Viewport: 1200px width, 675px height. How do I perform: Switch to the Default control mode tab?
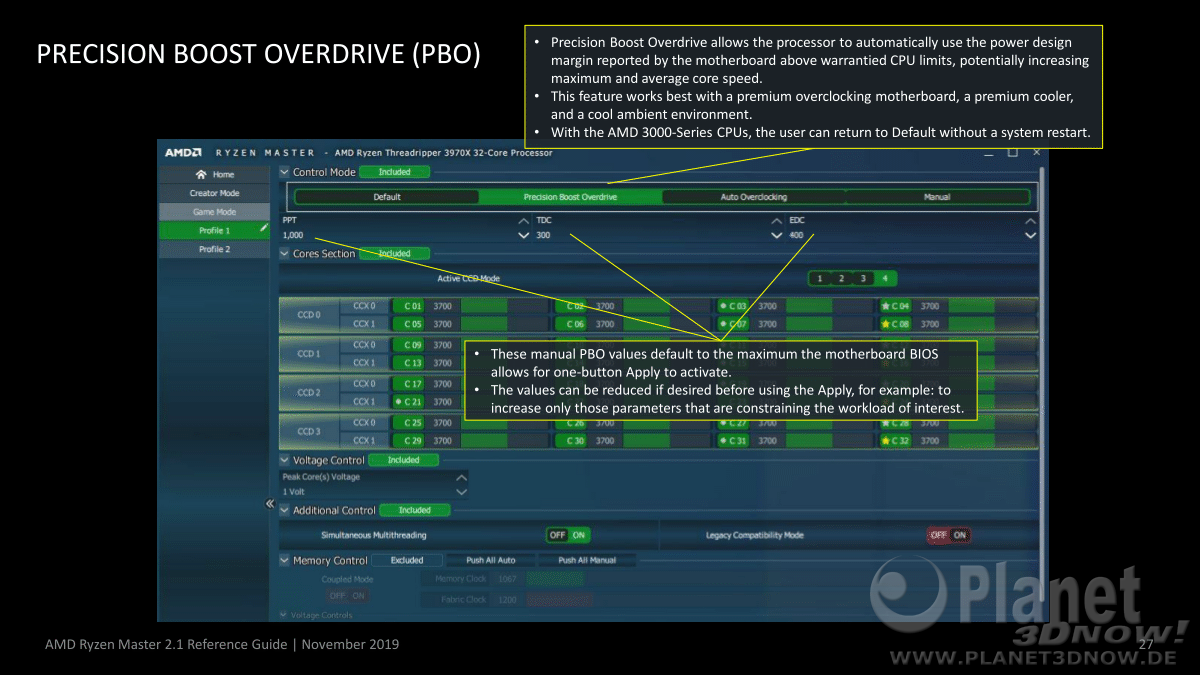pyautogui.click(x=387, y=197)
